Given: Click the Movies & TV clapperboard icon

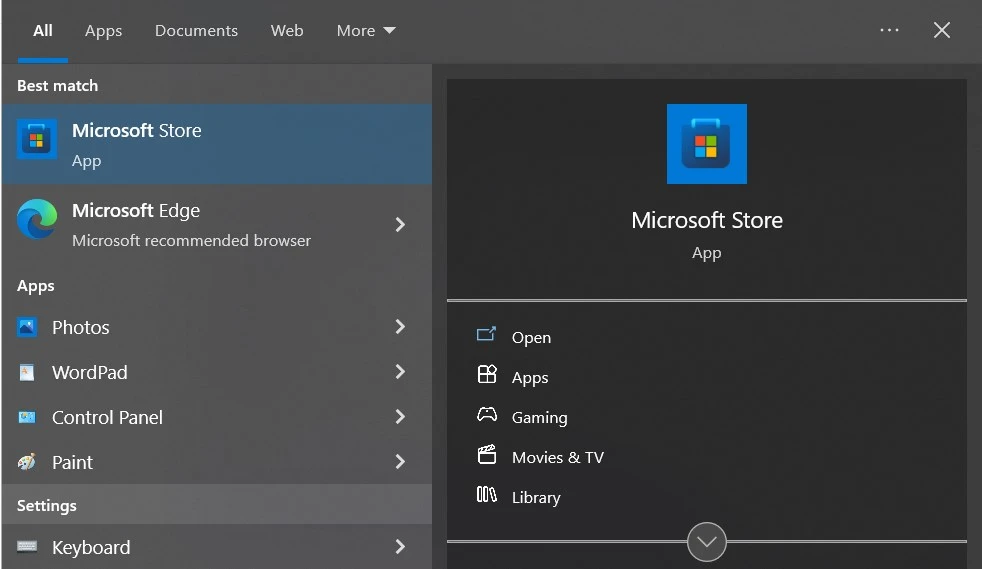Looking at the screenshot, I should coord(487,454).
